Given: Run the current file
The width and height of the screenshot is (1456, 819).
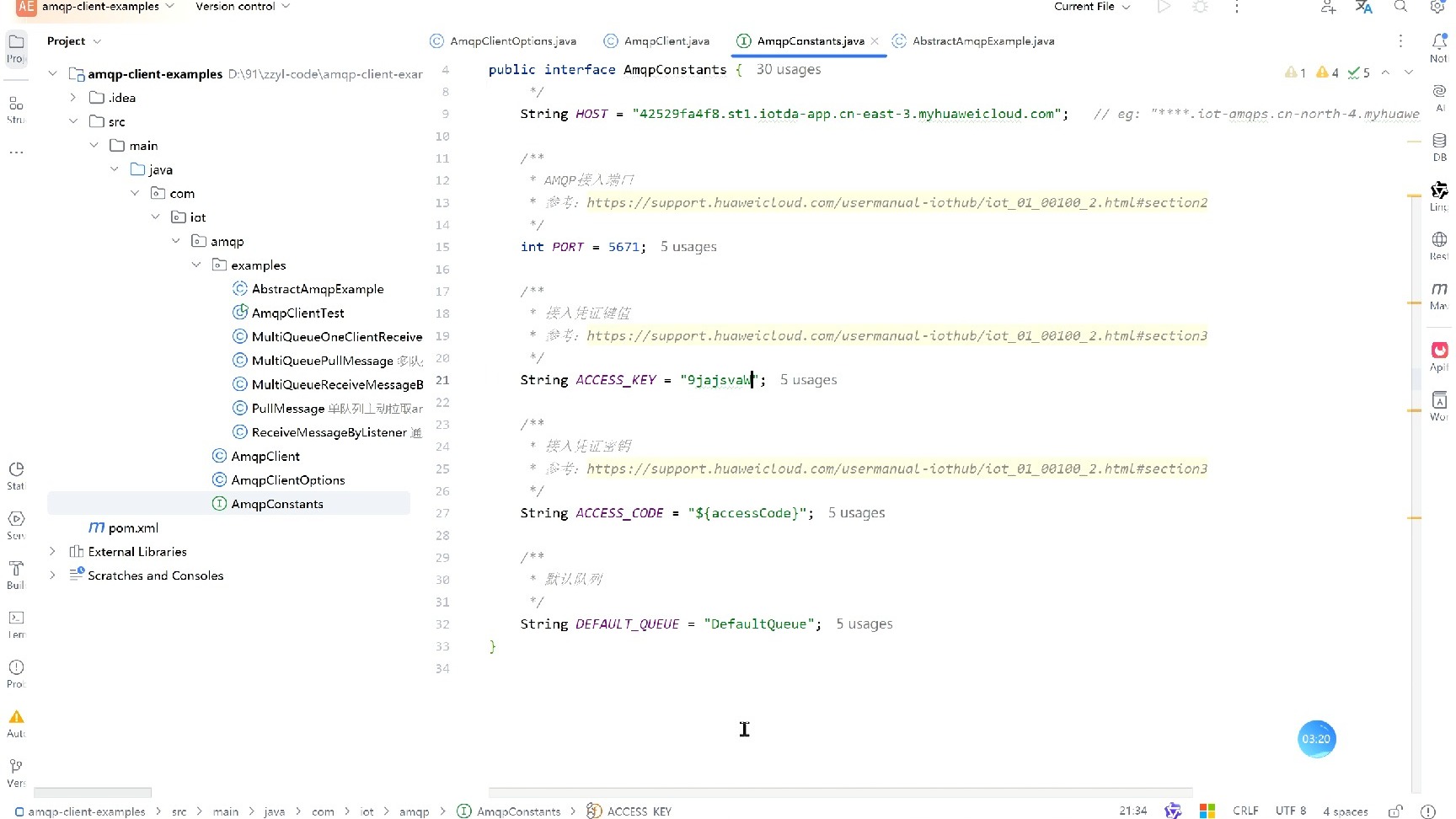Looking at the screenshot, I should click(x=1164, y=7).
